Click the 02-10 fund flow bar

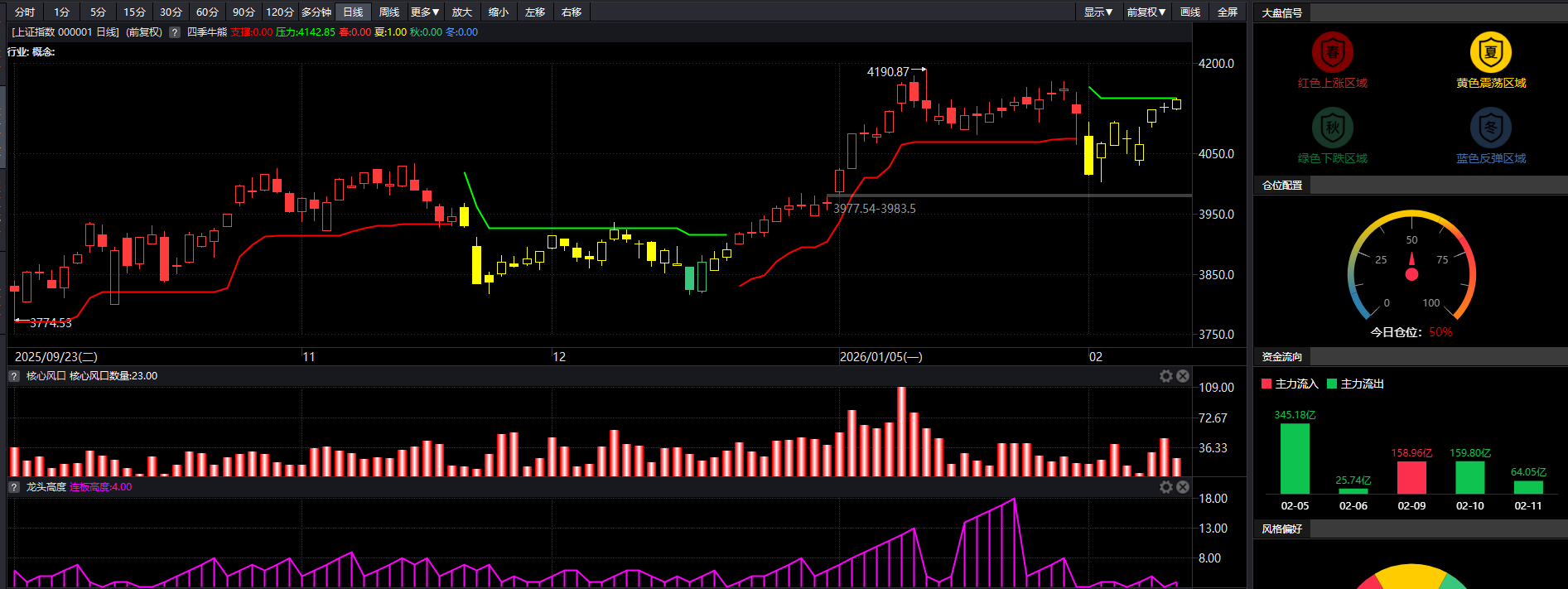tap(1470, 478)
